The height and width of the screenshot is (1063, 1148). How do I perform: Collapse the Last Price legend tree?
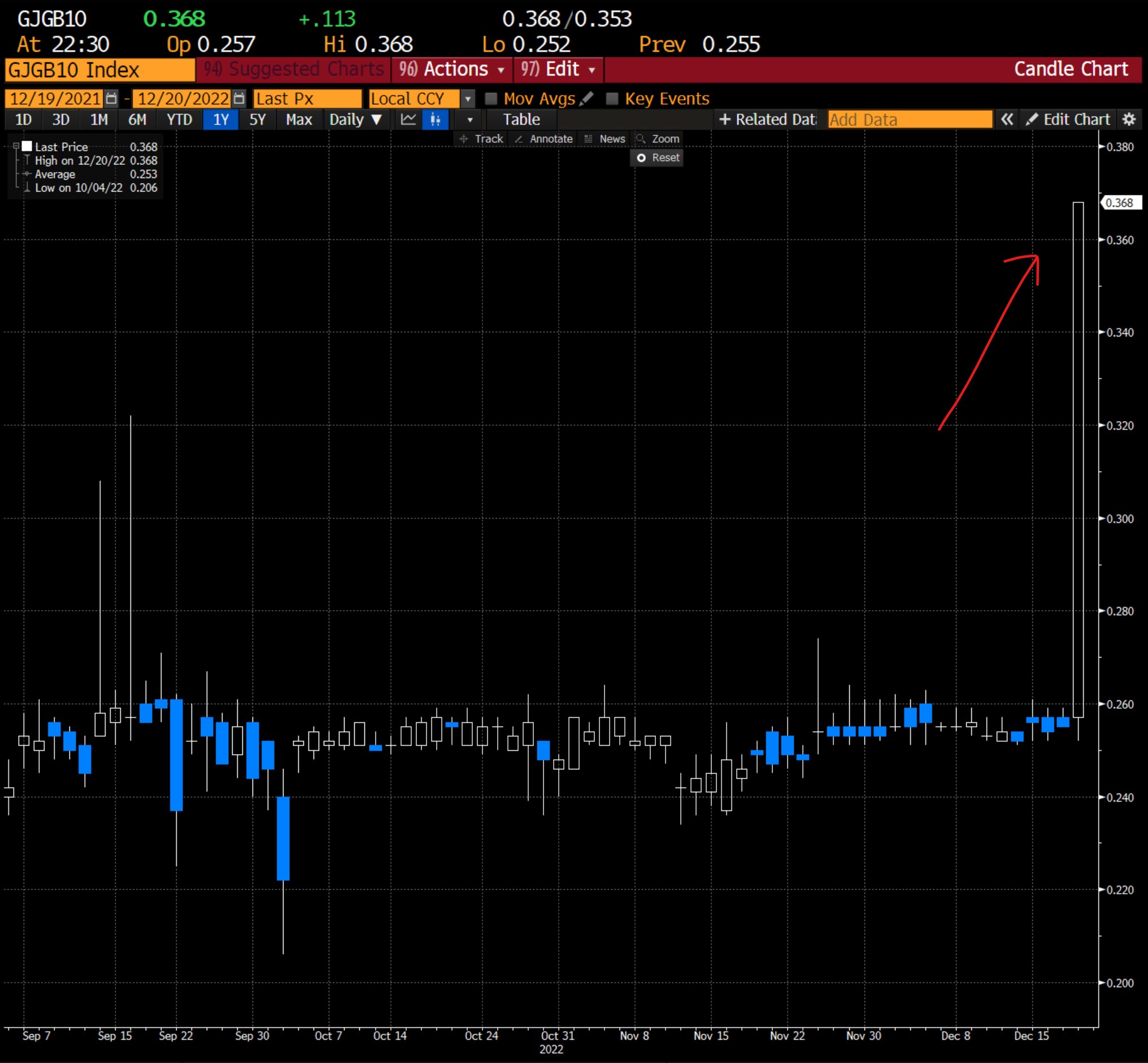(16, 146)
